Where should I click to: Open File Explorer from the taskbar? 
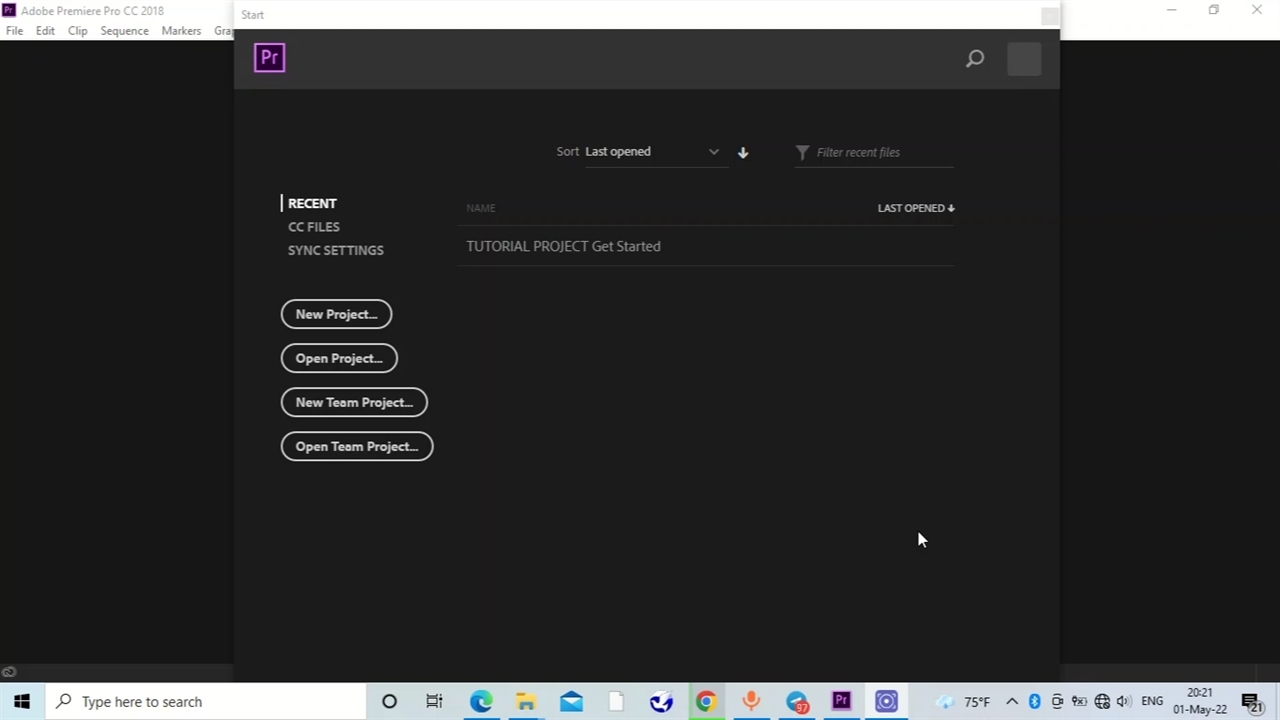coord(526,701)
